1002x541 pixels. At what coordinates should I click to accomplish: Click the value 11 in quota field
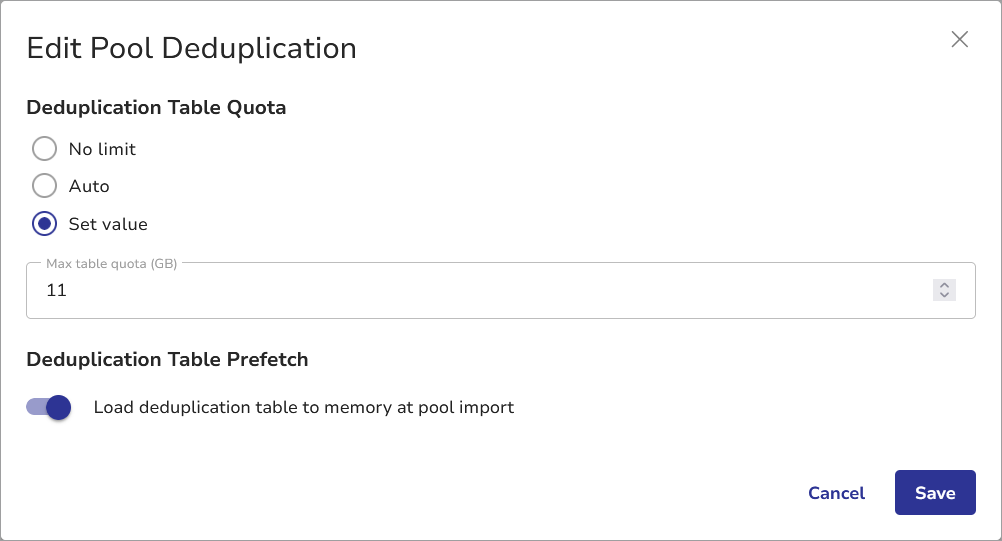click(x=56, y=291)
